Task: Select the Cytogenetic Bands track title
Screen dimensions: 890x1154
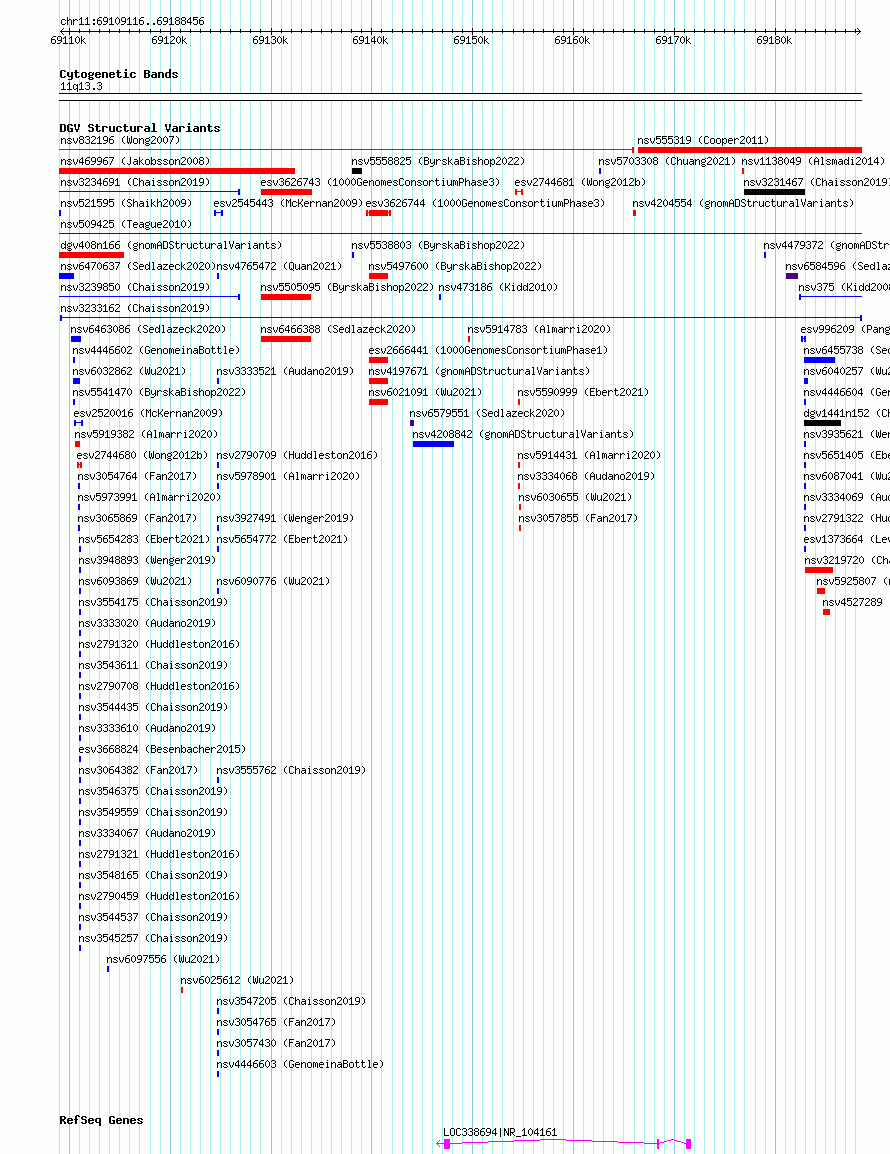Action: click(119, 74)
